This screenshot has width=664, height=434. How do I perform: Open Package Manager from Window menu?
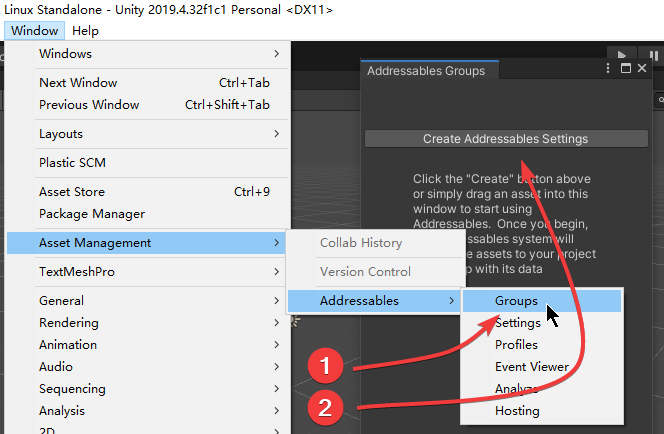click(148, 214)
